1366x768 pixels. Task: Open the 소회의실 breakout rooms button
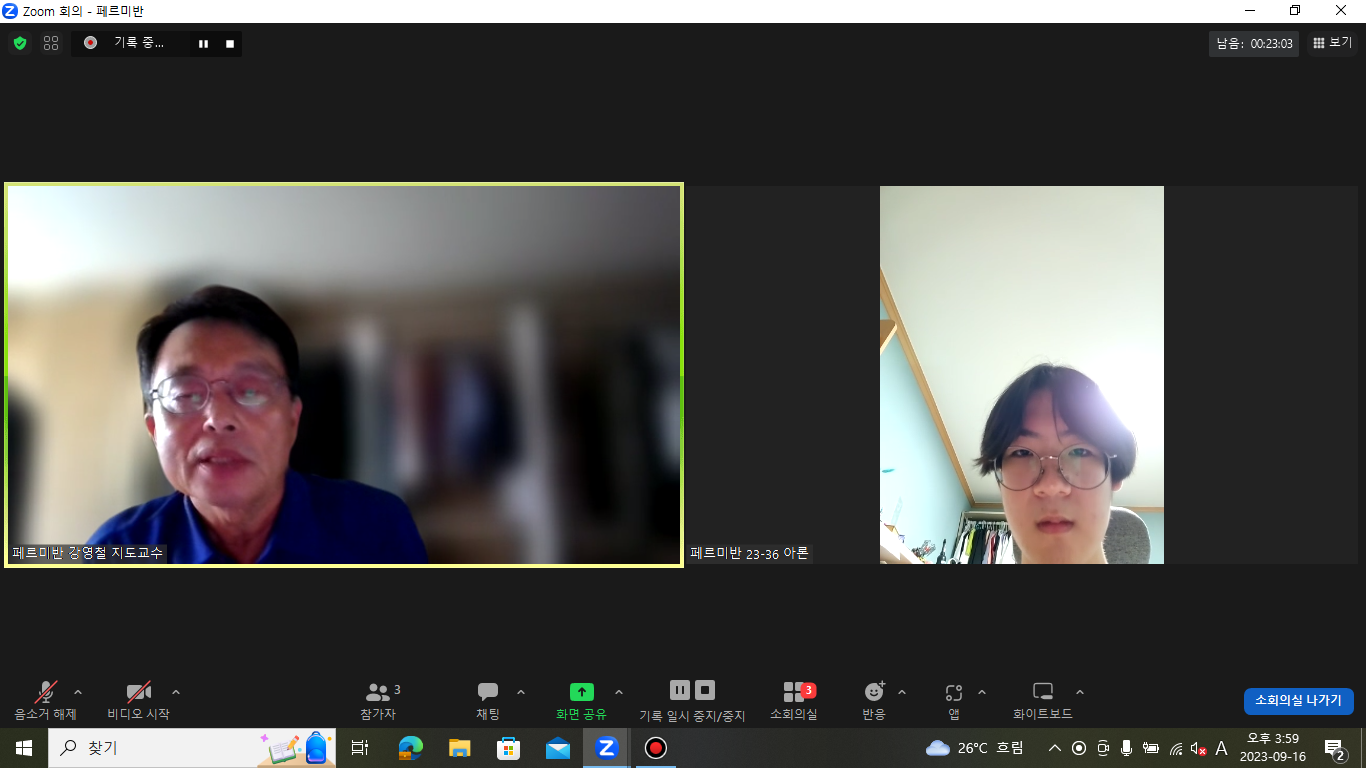[x=794, y=700]
